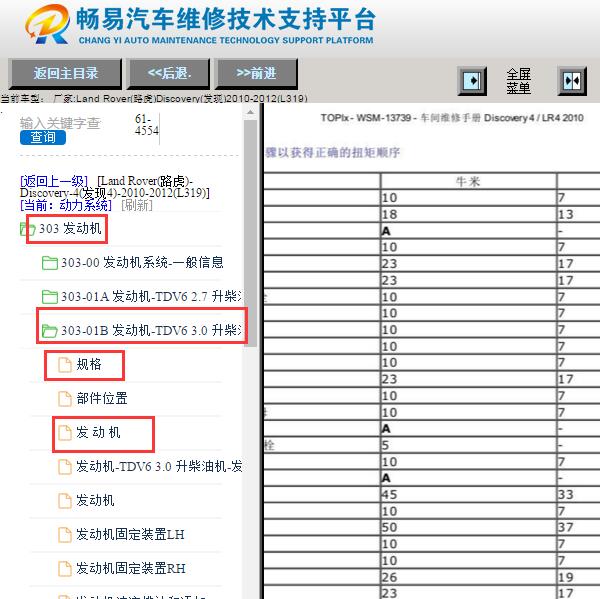
Task: Click the cell value 26
Action: coord(390,577)
